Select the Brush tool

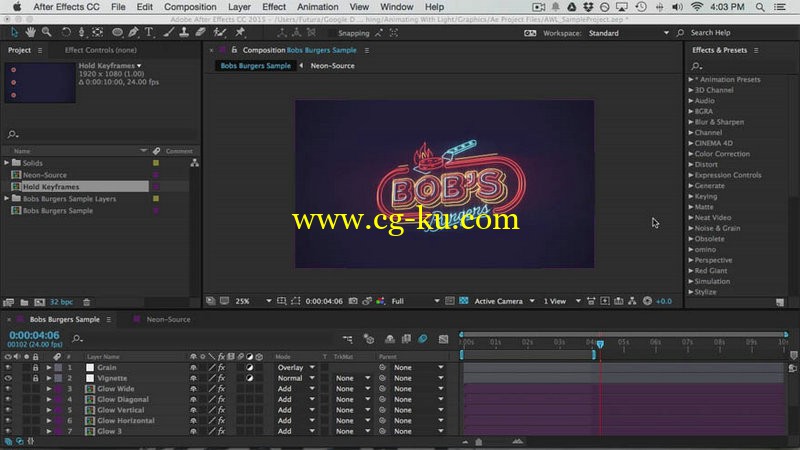(168, 33)
